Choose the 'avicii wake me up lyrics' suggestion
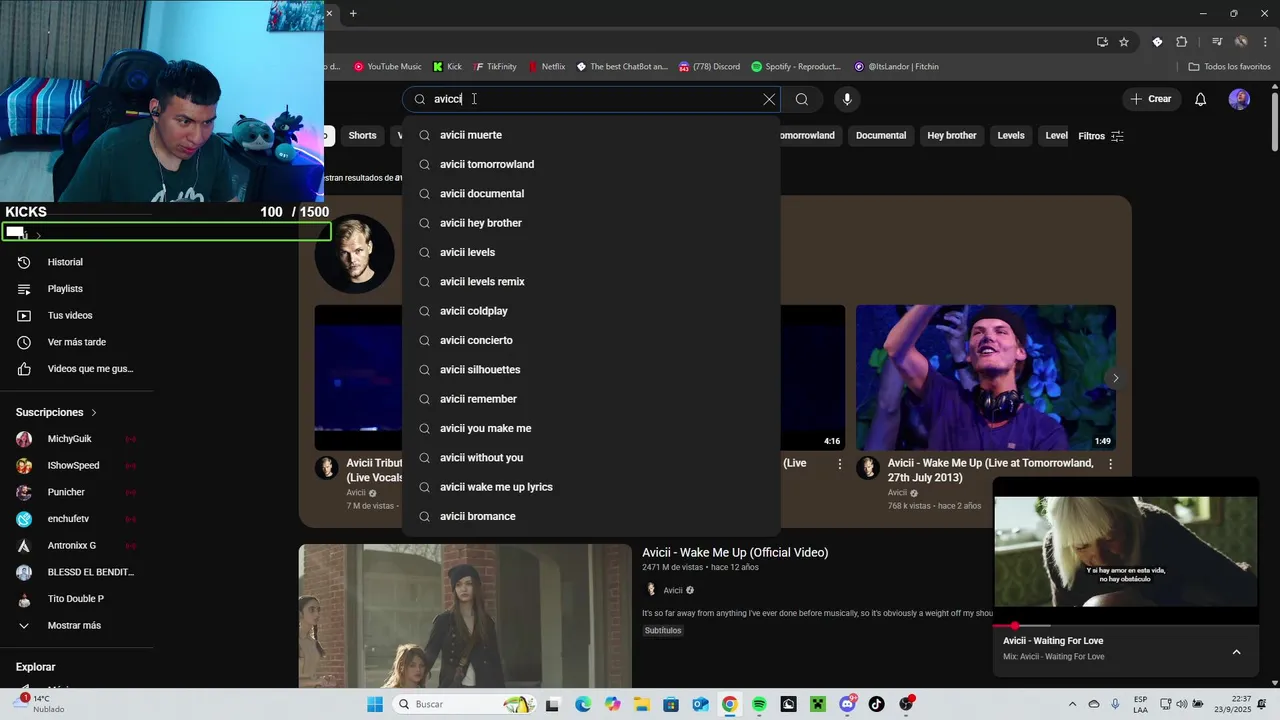 coord(591,487)
